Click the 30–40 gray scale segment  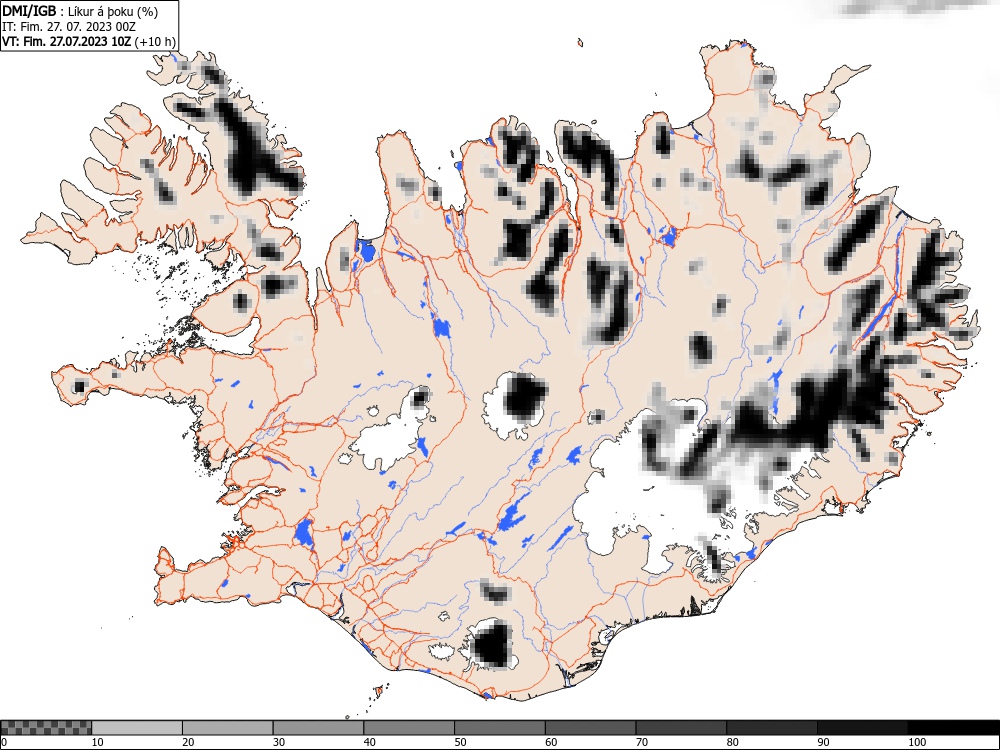(x=318, y=728)
